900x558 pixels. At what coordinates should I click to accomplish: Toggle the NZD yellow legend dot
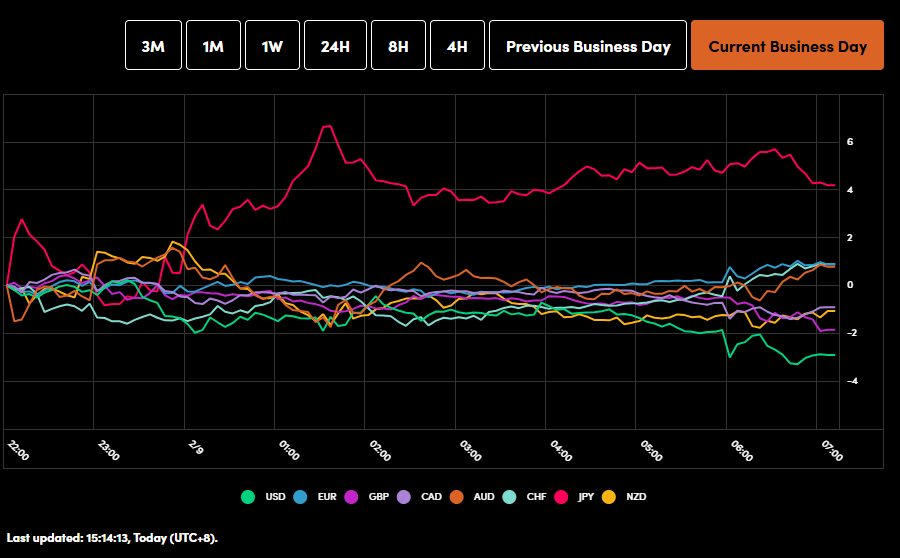609,497
